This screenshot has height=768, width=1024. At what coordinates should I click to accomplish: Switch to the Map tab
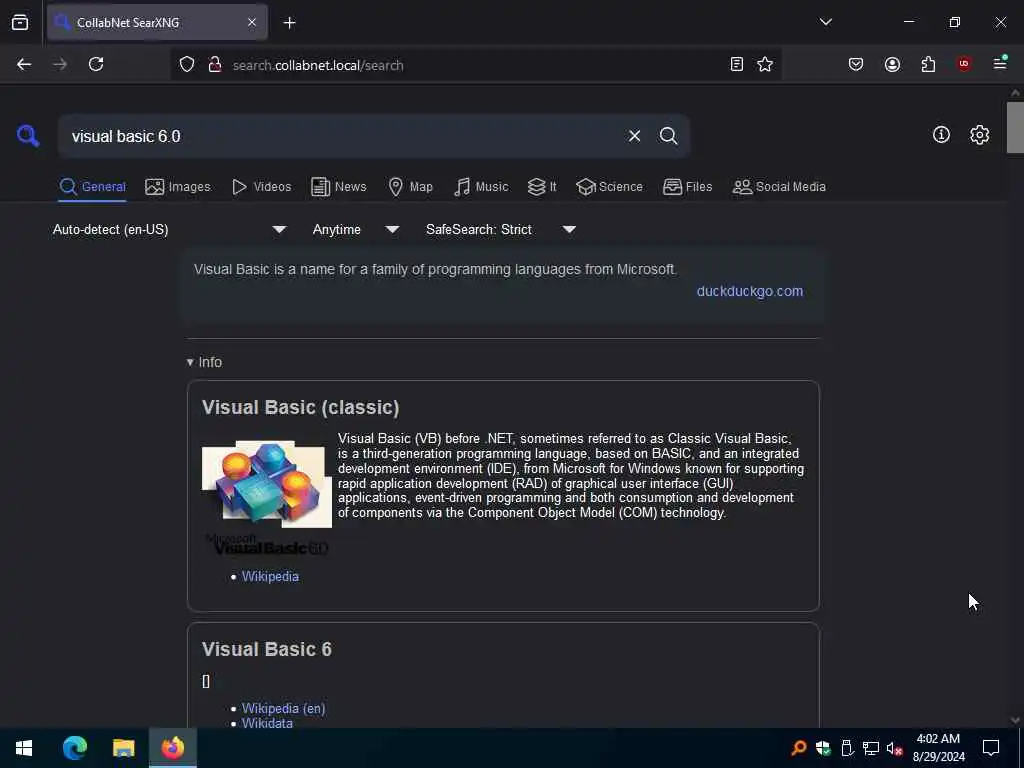tap(410, 187)
